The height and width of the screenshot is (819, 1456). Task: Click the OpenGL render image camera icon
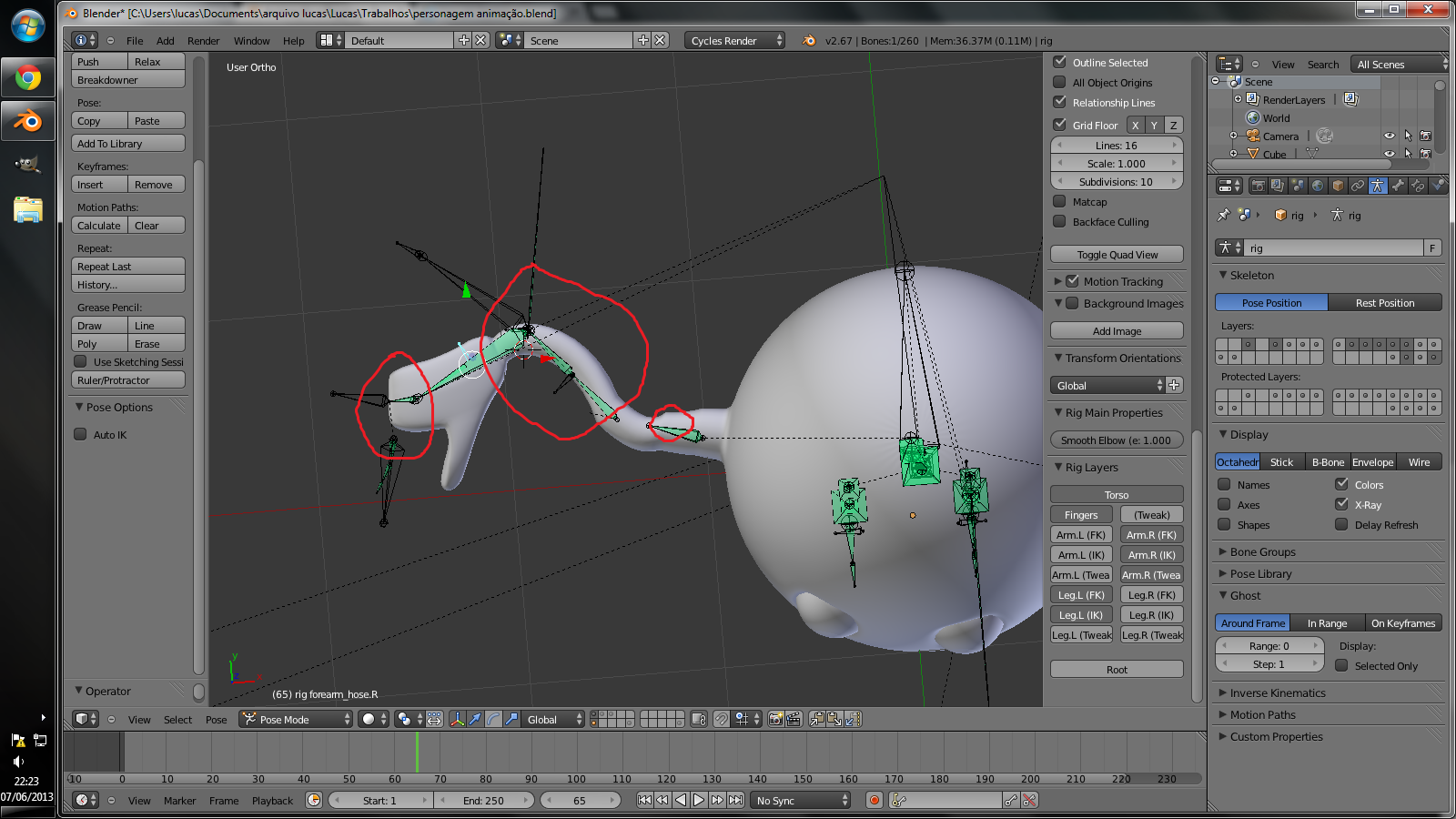coord(775,719)
